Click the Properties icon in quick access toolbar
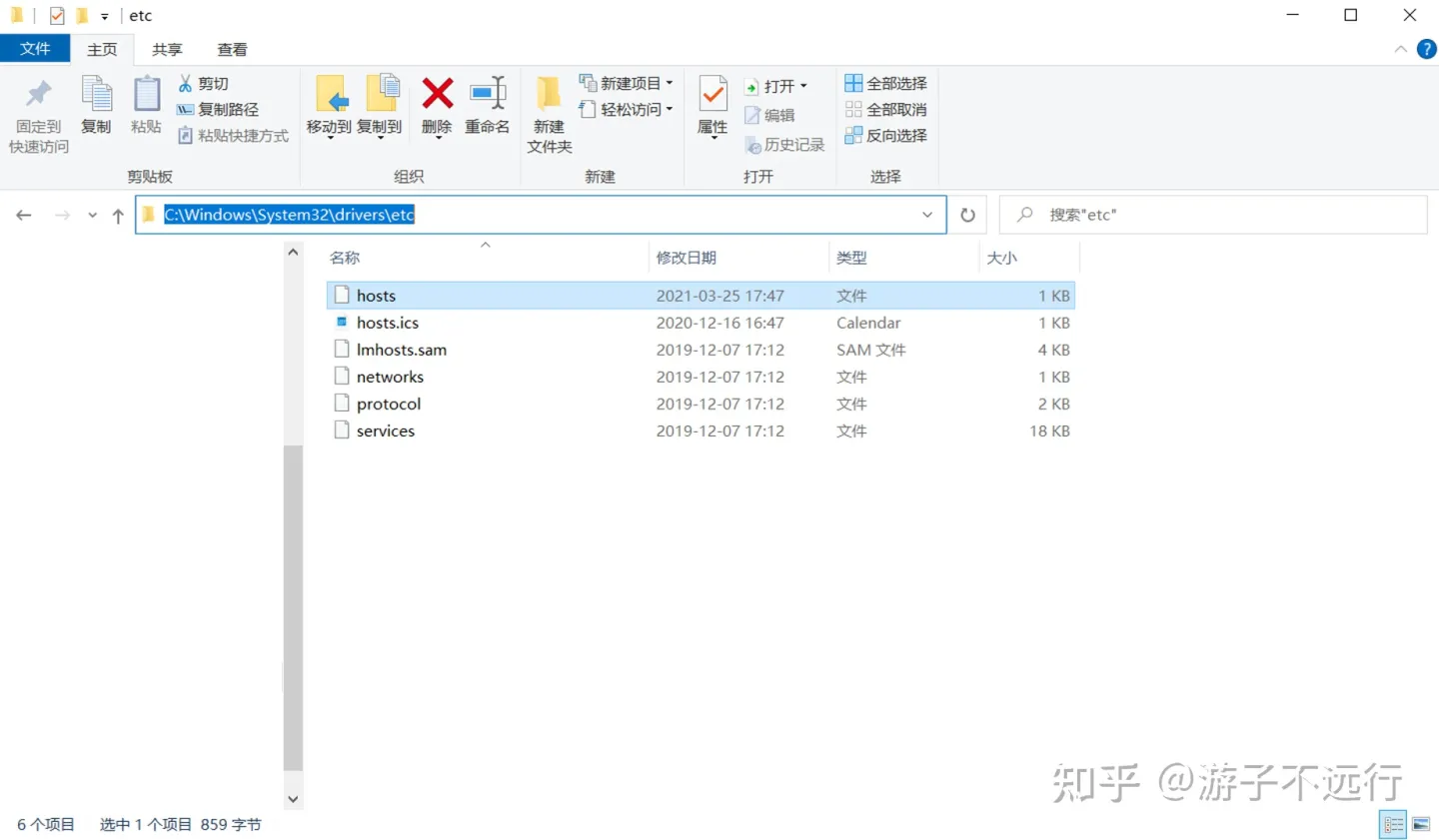1439x840 pixels. 57,16
